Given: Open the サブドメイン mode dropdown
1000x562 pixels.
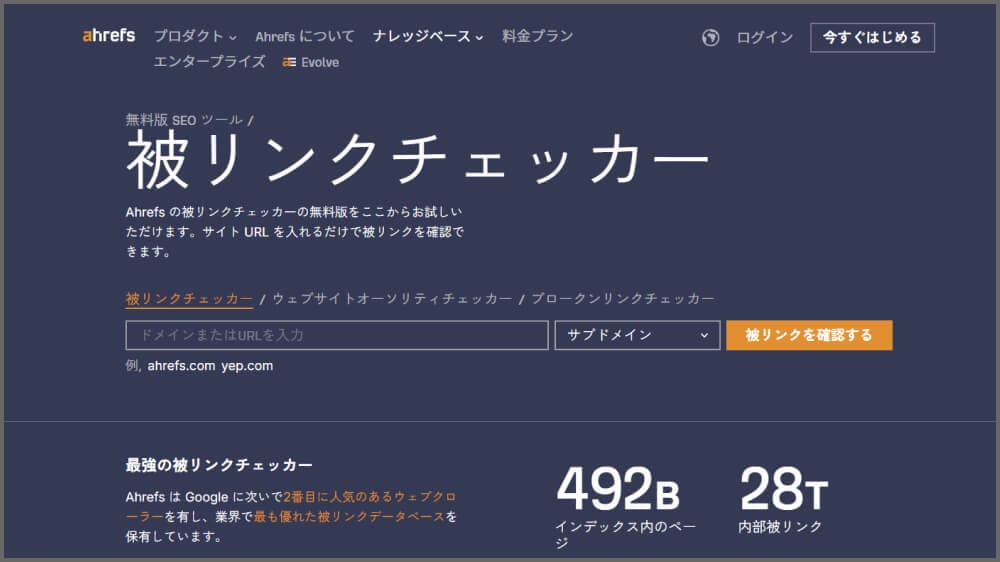Looking at the screenshot, I should point(637,335).
